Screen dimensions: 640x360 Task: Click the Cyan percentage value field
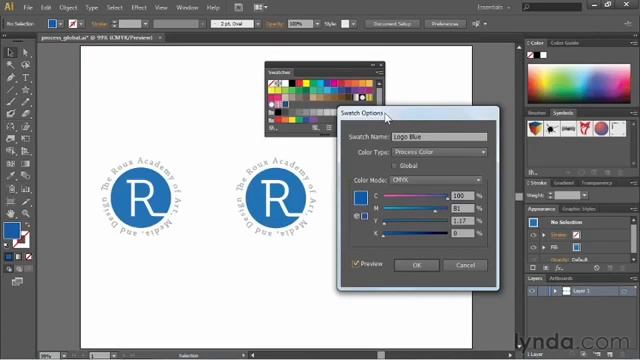point(462,196)
